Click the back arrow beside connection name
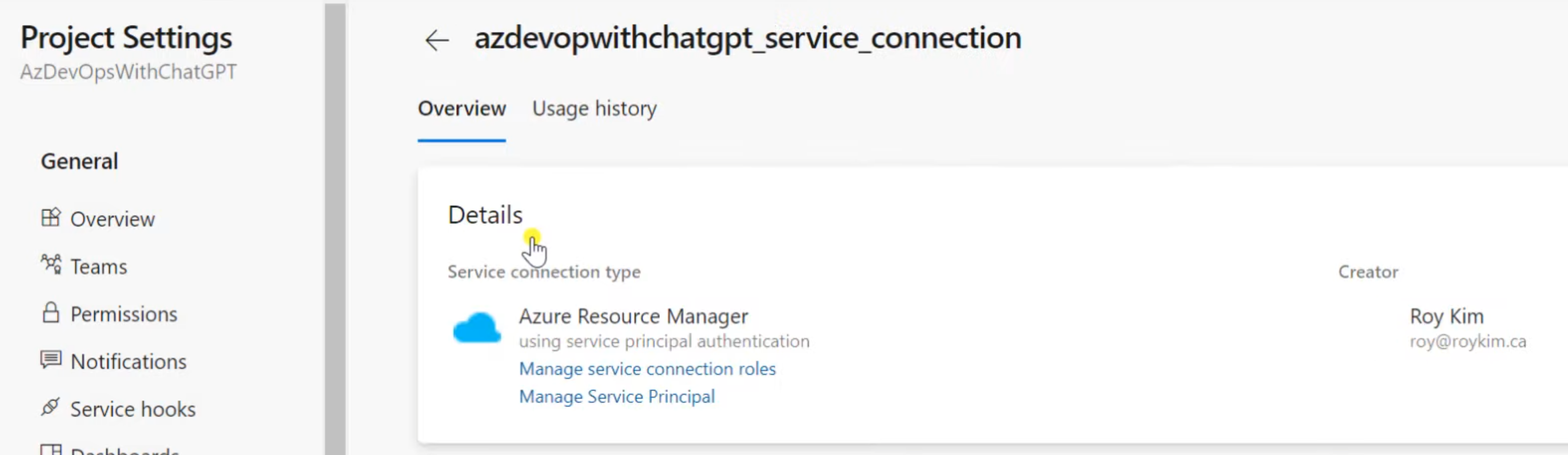Screen dimensions: 1568x455 [x=437, y=40]
